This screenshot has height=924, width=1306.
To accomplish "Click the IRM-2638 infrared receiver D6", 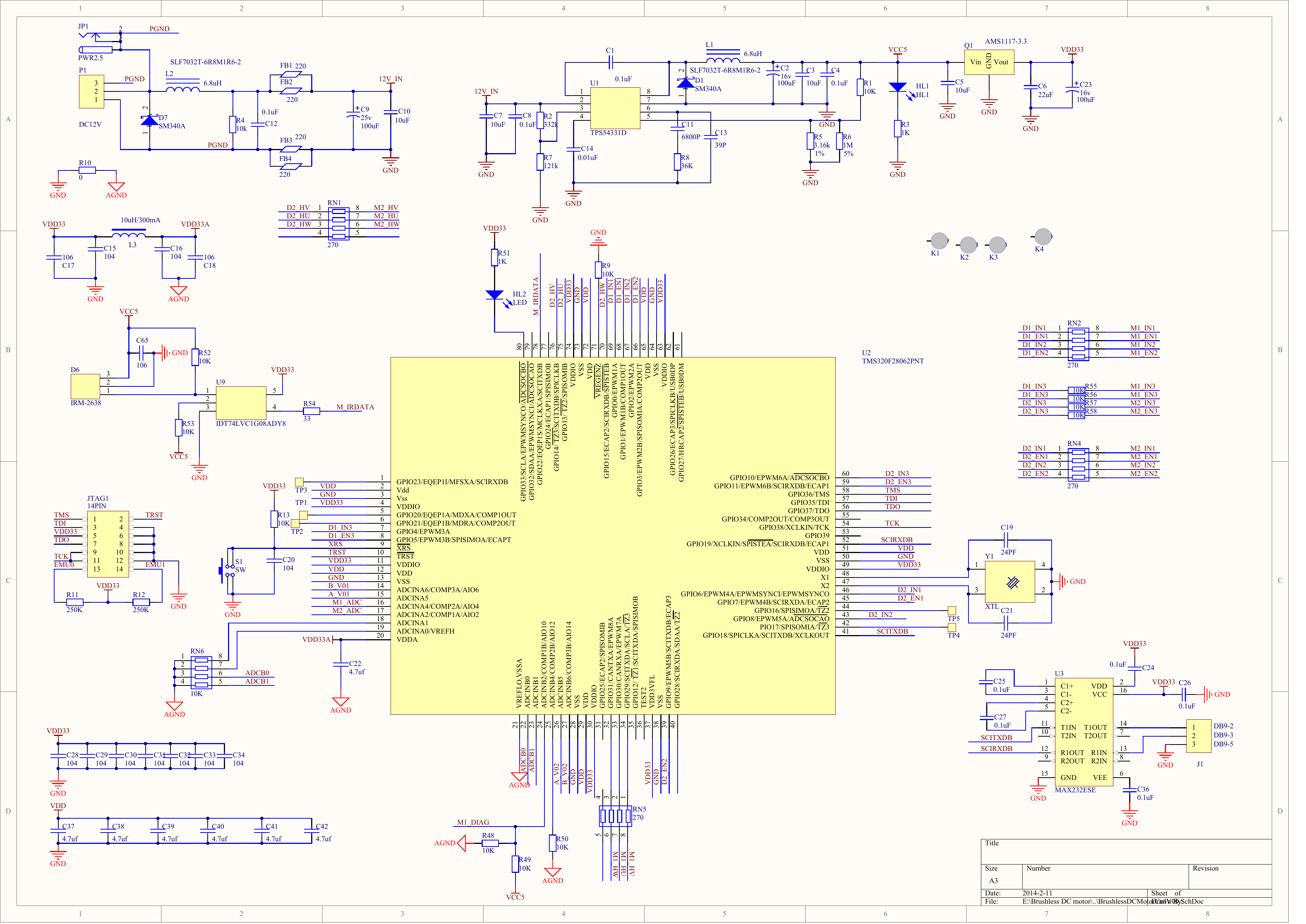I will (x=85, y=386).
